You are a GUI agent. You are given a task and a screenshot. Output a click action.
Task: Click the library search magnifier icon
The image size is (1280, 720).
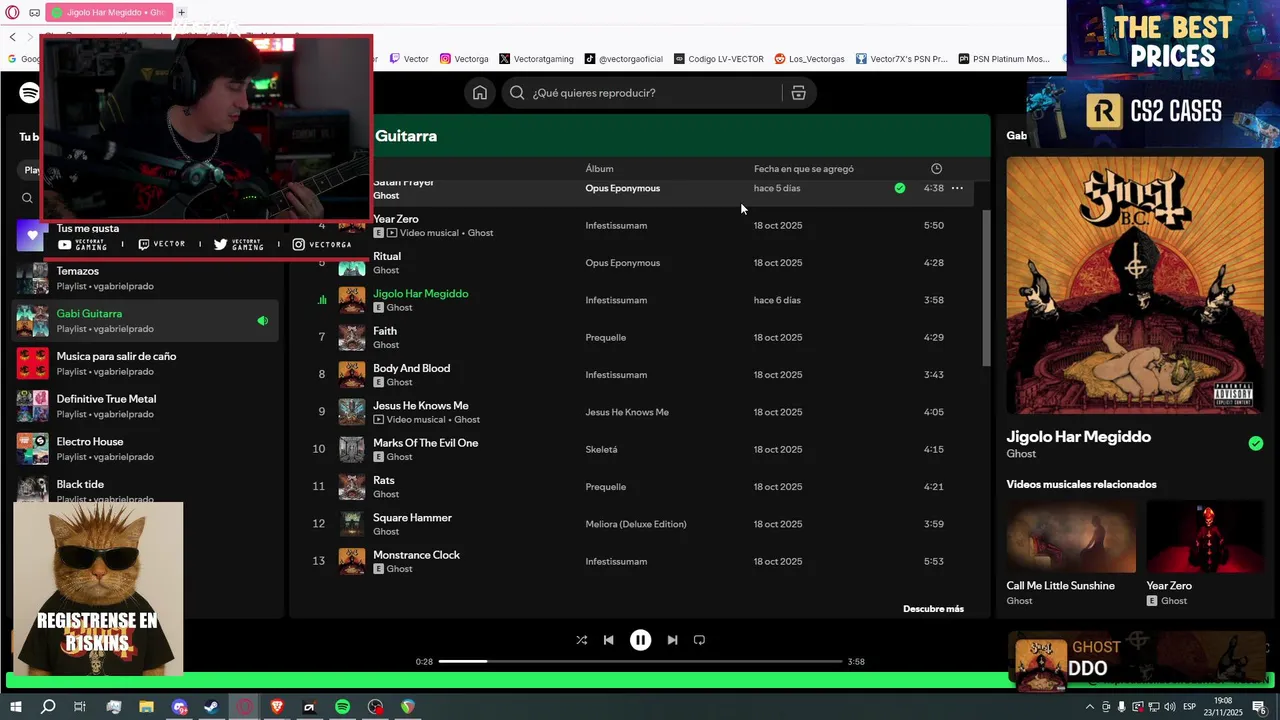[27, 198]
